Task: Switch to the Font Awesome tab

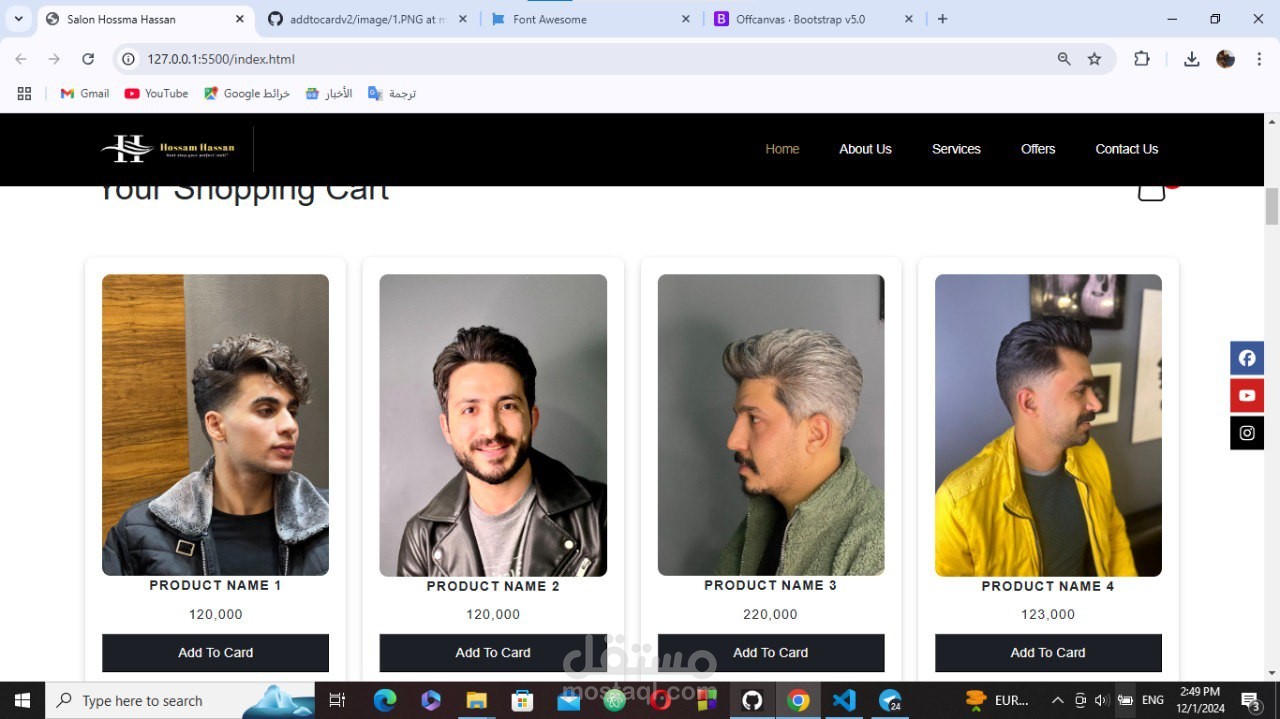Action: pyautogui.click(x=590, y=19)
